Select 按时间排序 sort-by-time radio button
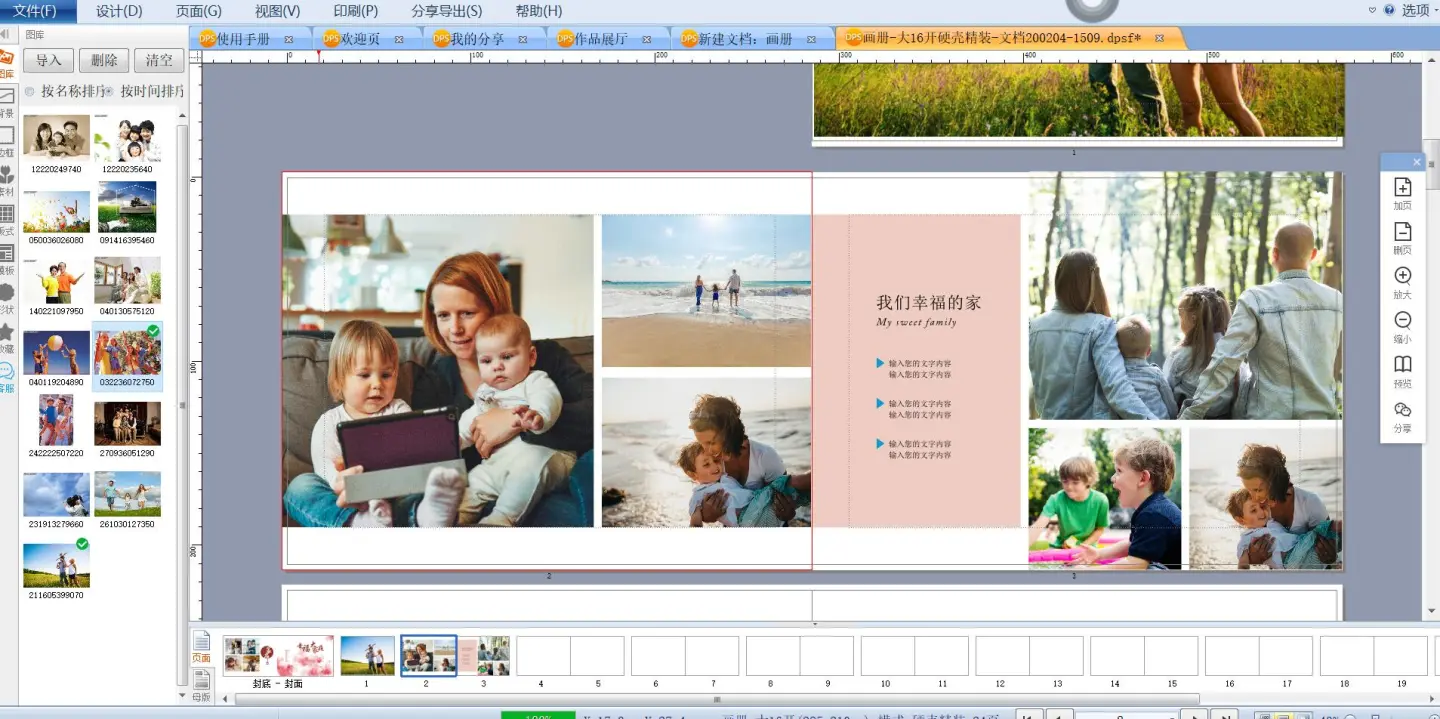The width and height of the screenshot is (1440, 719). [109, 92]
